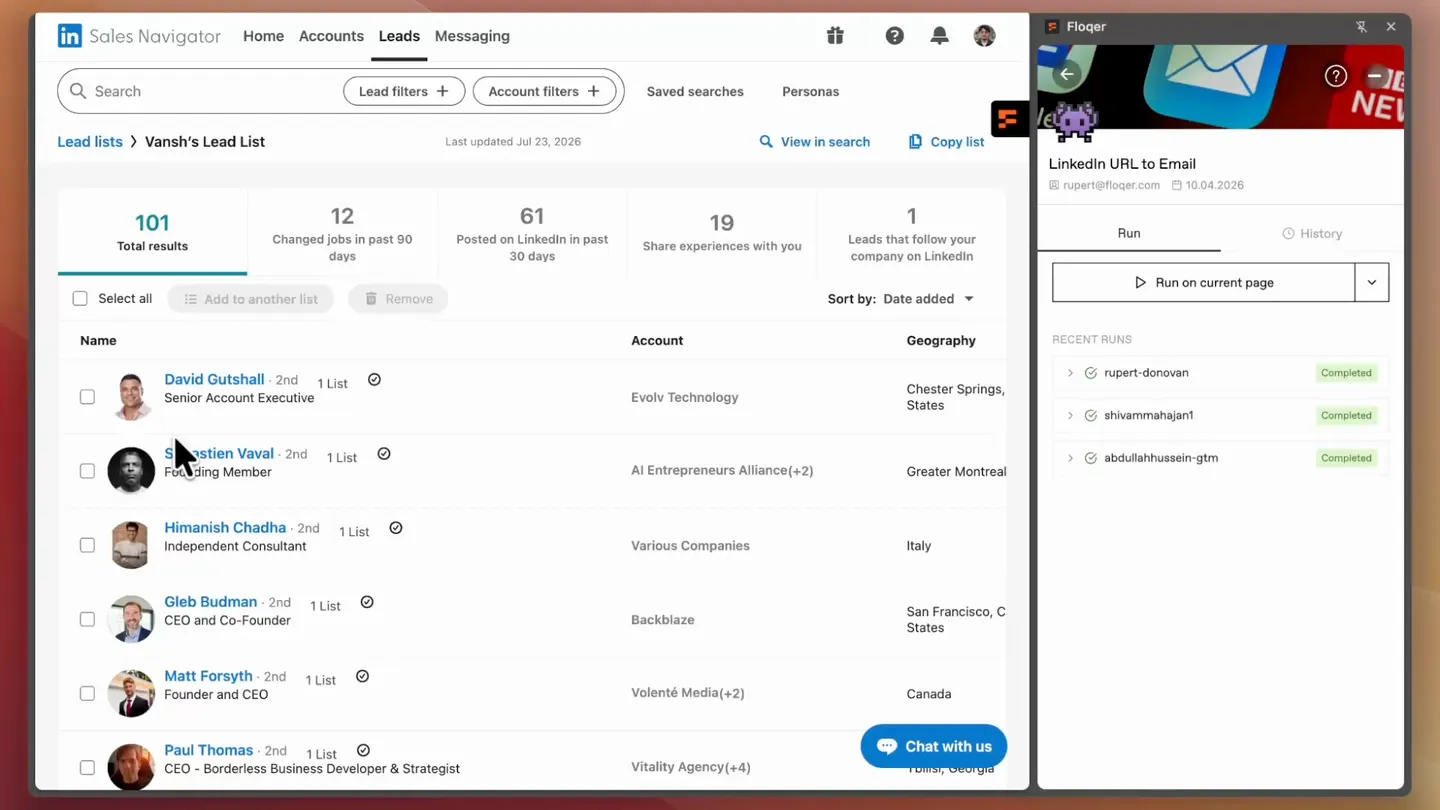Open the Run on current page options arrow

1372,283
